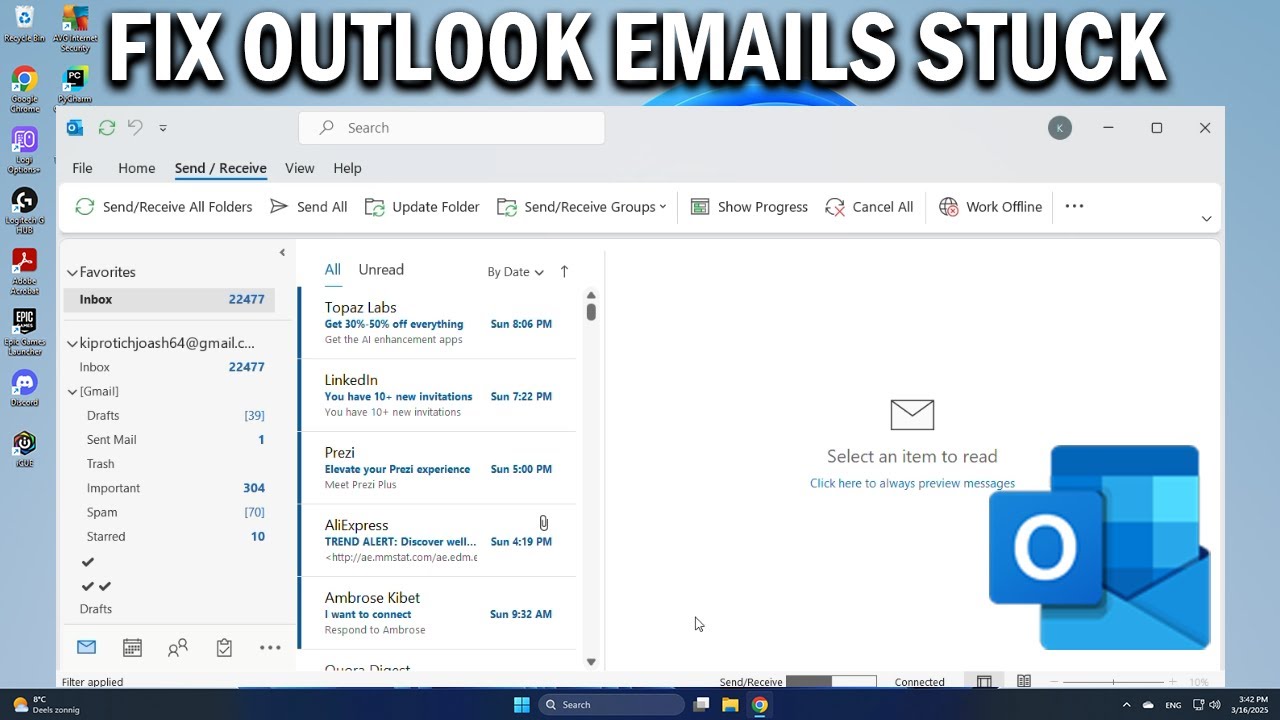1280x720 pixels.
Task: Click the message list scrollbar down arrow
Action: click(x=591, y=662)
